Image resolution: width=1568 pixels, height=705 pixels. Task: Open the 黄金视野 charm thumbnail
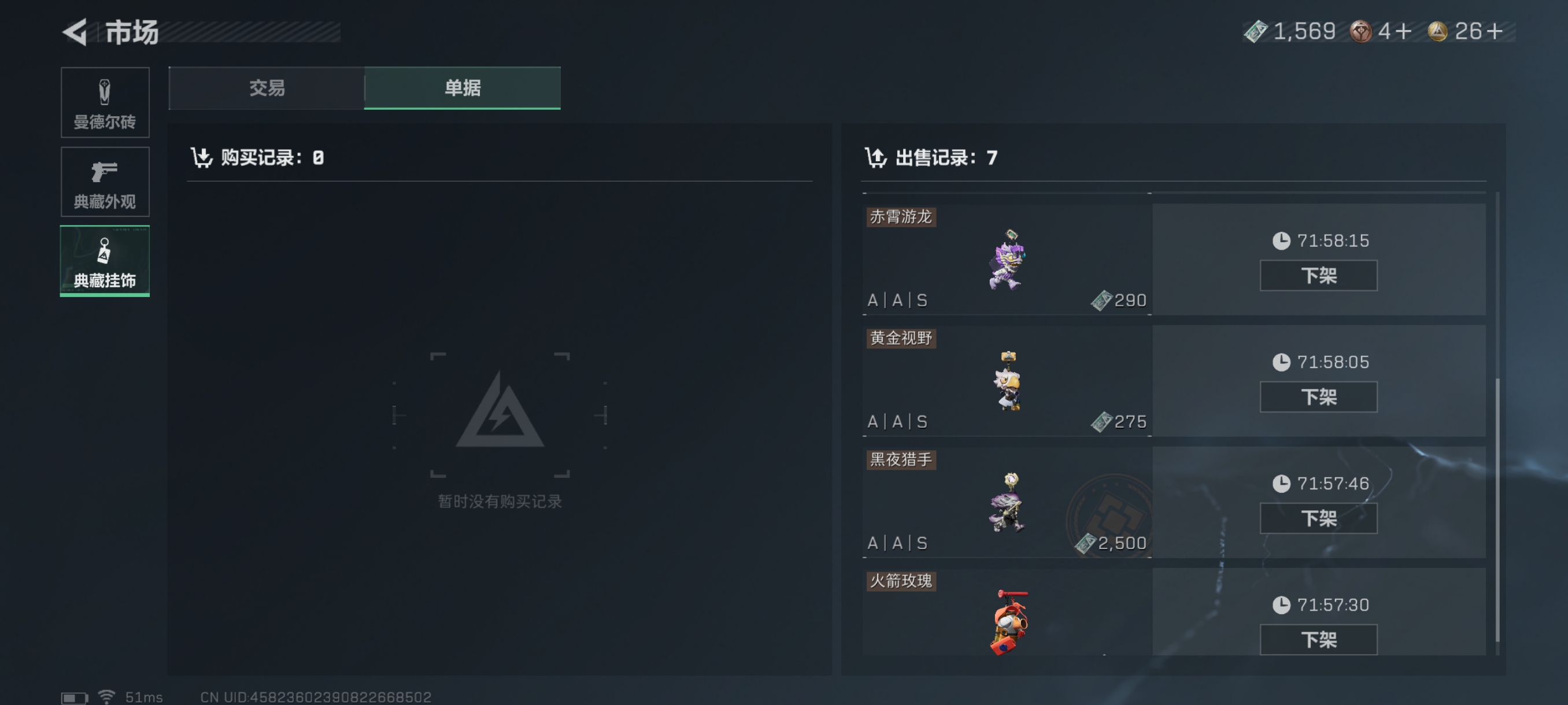[x=1007, y=381]
